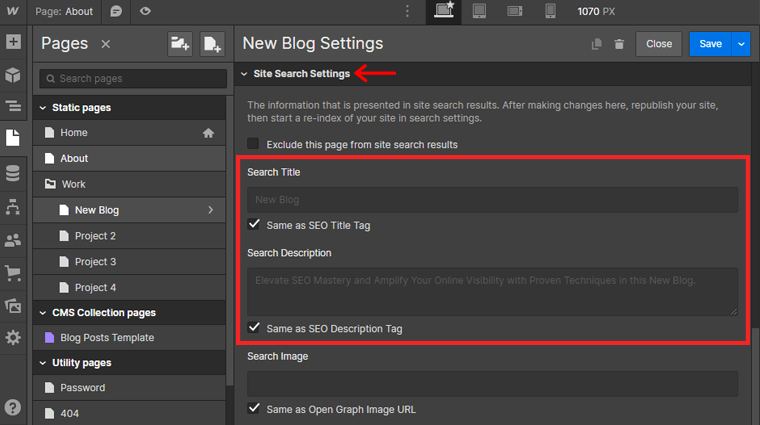Open the Ecommerce cart panel

pos(13,273)
